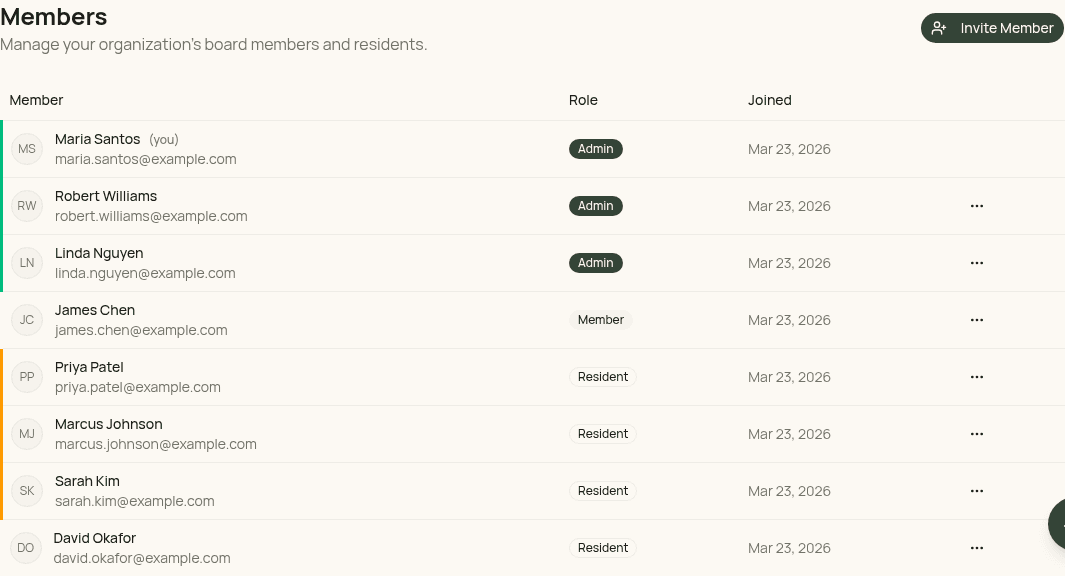1065x576 pixels.
Task: Click the PP avatar of Priya Patel
Action: click(x=27, y=377)
